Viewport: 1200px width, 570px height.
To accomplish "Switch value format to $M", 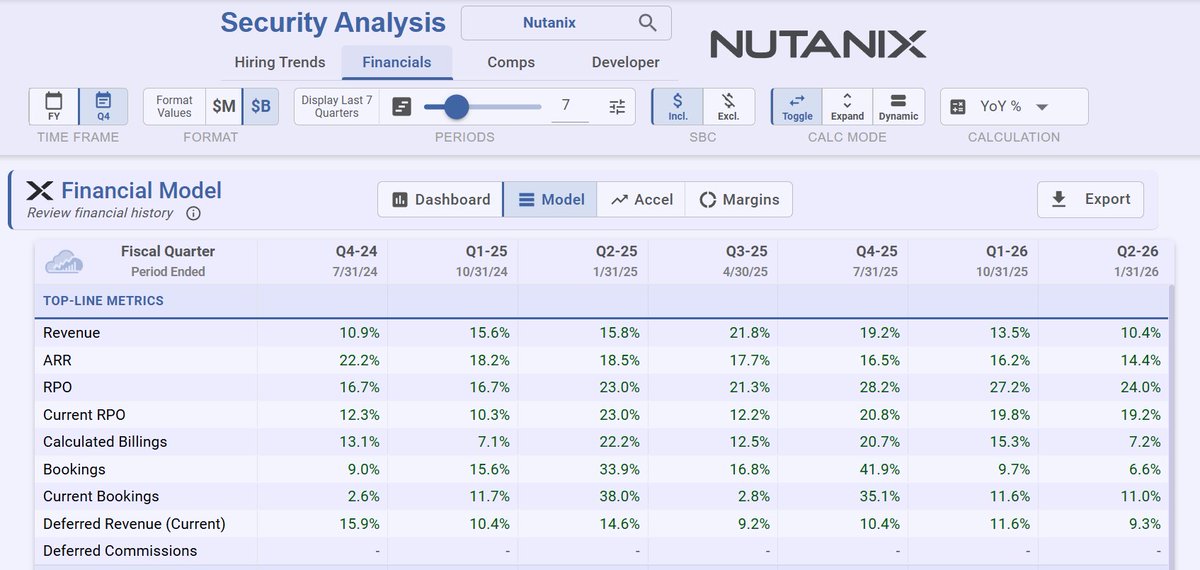I will coord(224,106).
